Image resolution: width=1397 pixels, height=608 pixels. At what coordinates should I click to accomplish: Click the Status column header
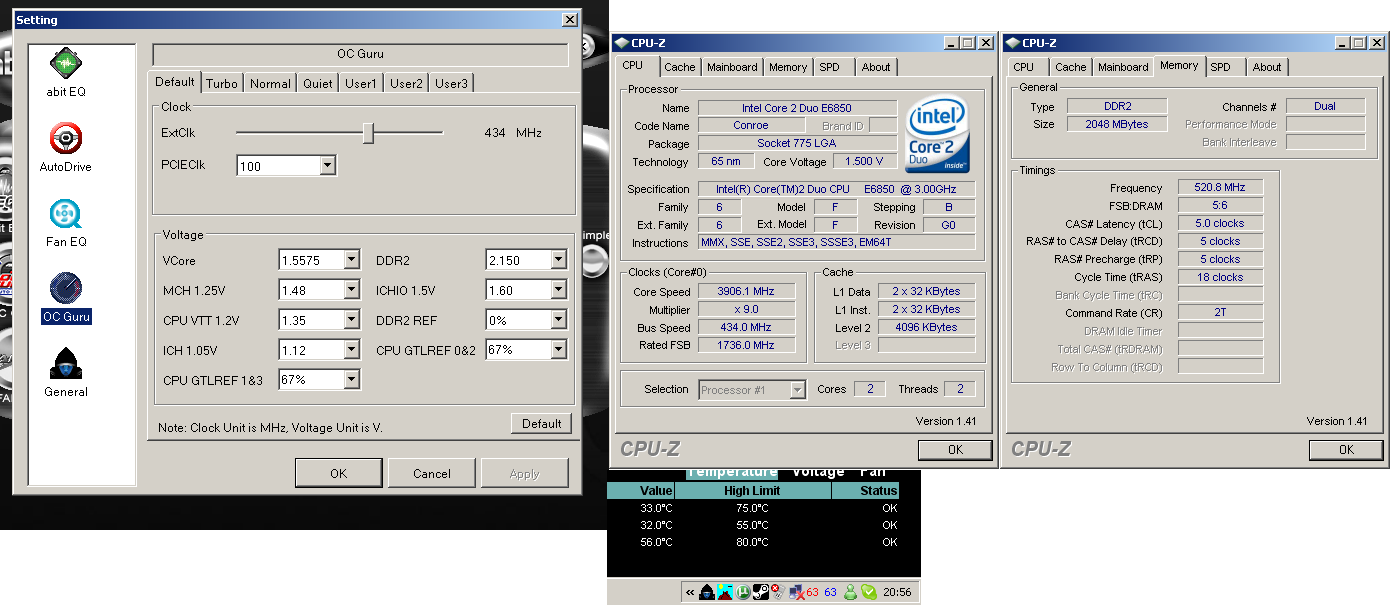point(866,491)
